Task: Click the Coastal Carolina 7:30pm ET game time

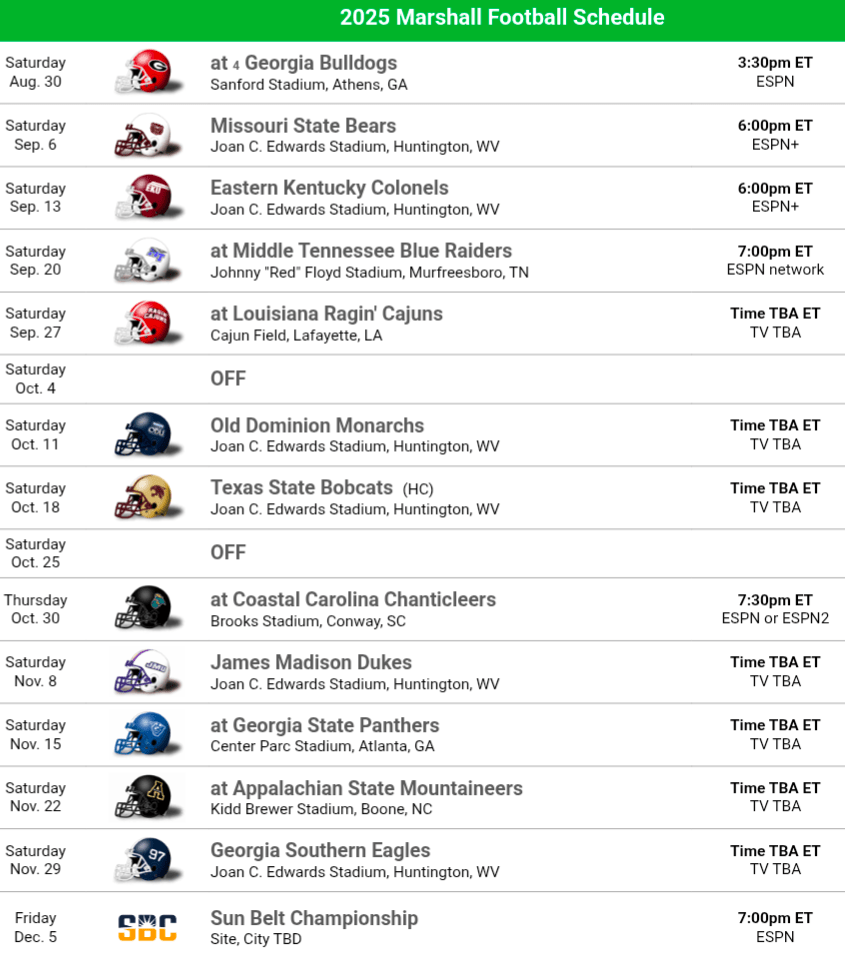Action: (x=775, y=600)
